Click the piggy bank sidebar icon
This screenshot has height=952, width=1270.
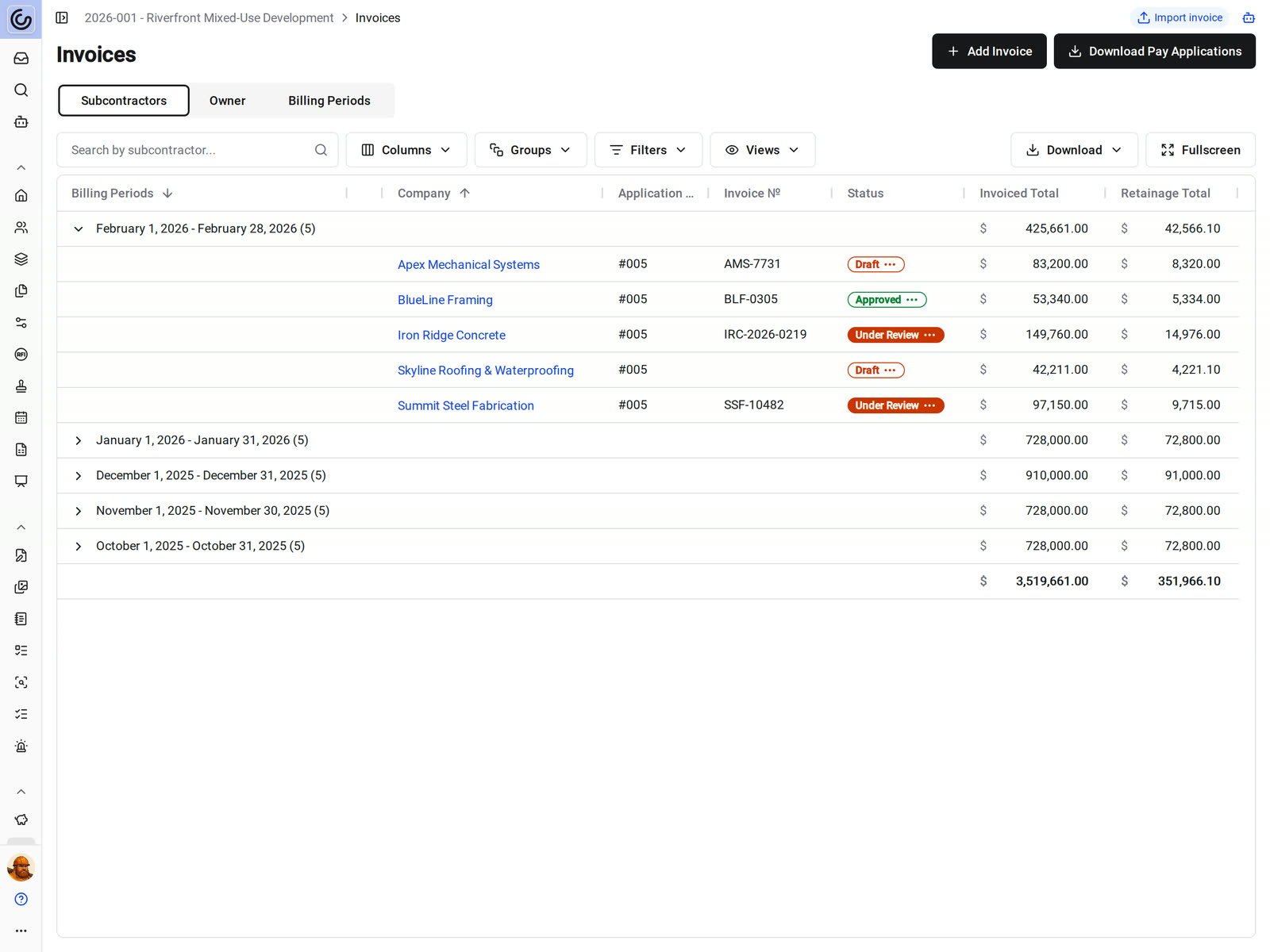pyautogui.click(x=21, y=820)
